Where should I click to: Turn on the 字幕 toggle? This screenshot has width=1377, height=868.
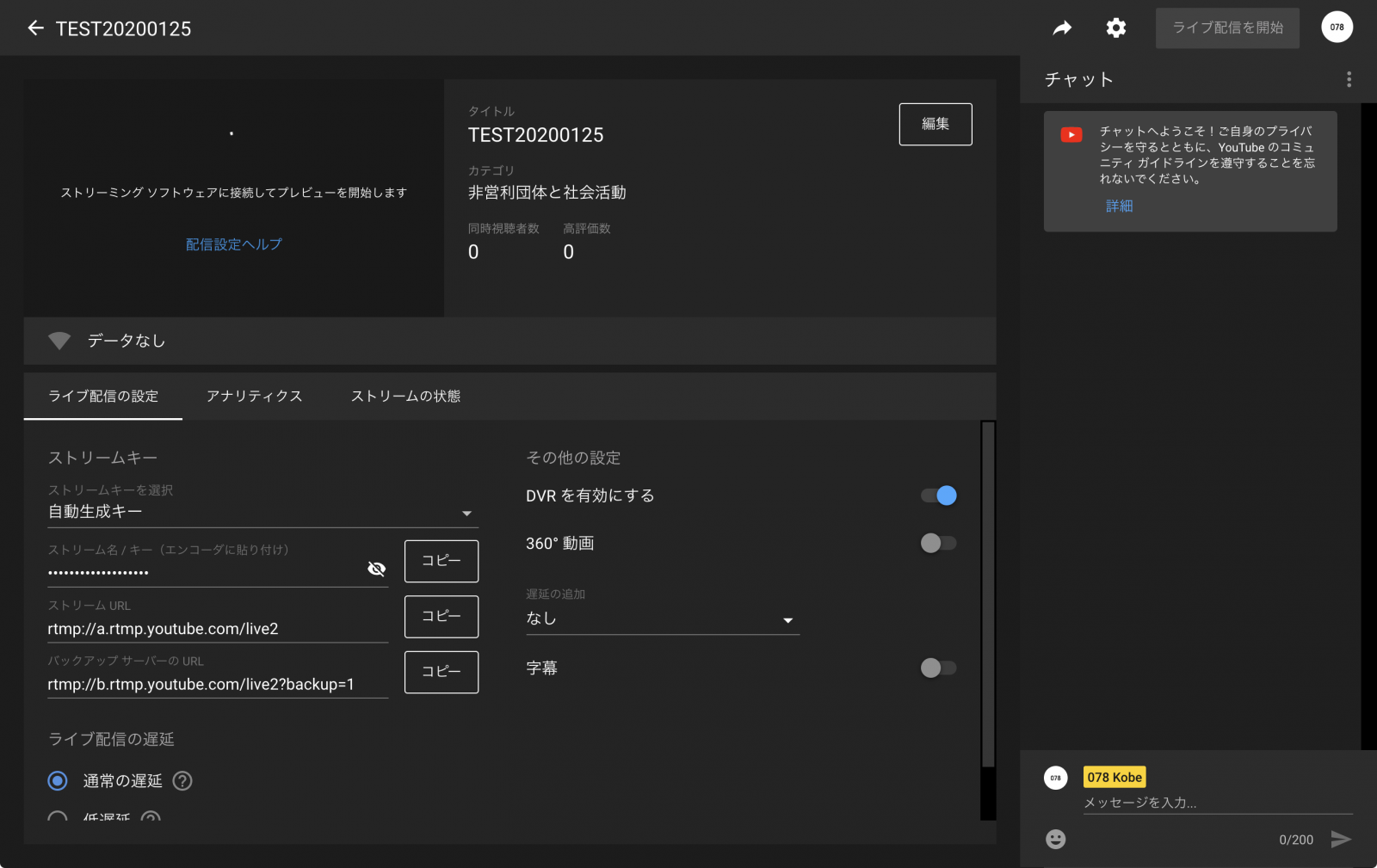(x=938, y=668)
